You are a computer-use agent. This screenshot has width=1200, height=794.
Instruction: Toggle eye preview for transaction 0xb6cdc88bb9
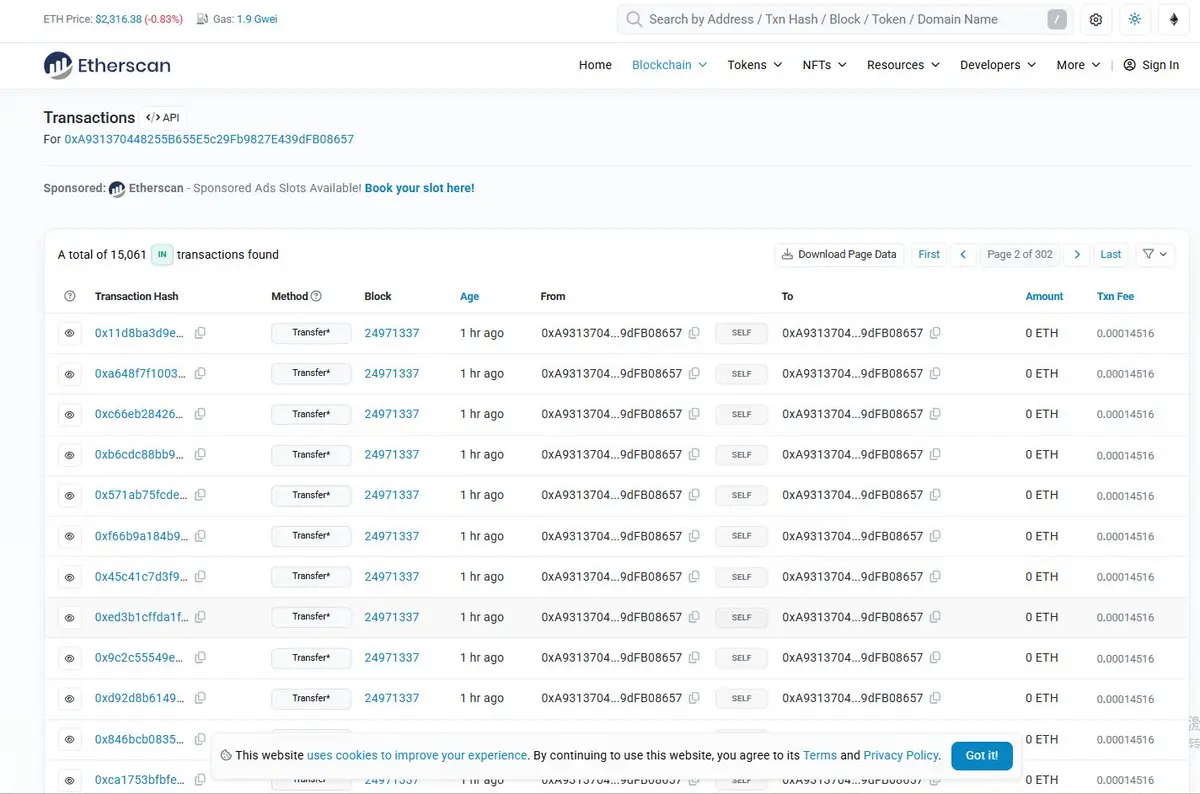click(70, 455)
